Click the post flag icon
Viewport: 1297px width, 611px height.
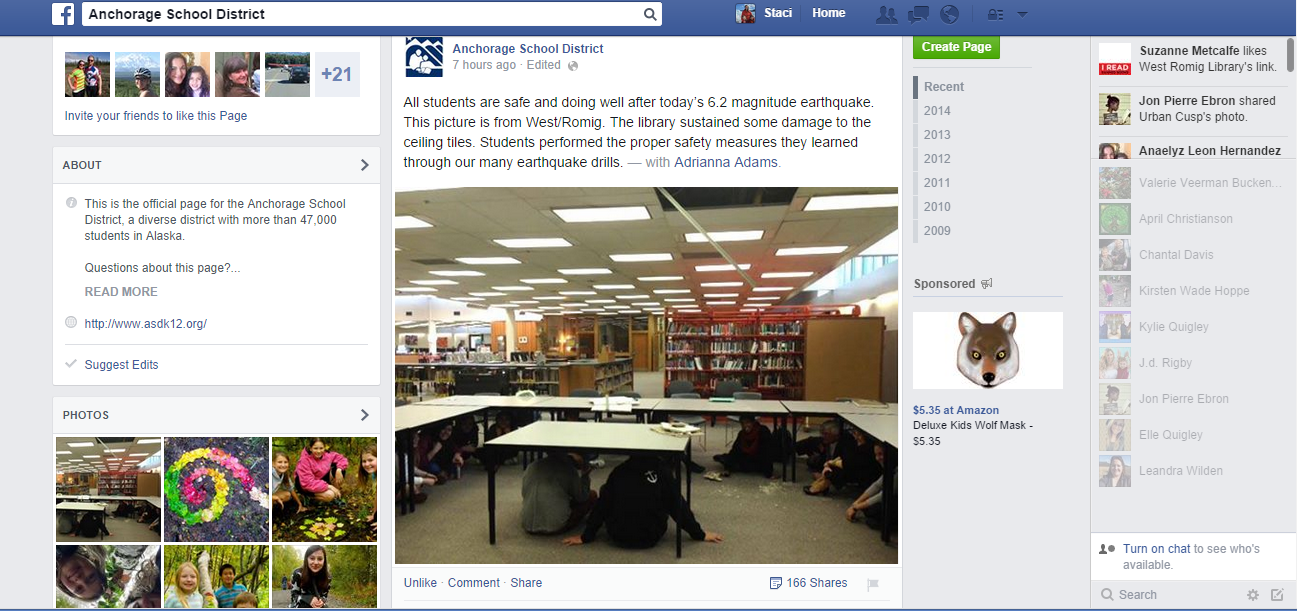coord(872,584)
